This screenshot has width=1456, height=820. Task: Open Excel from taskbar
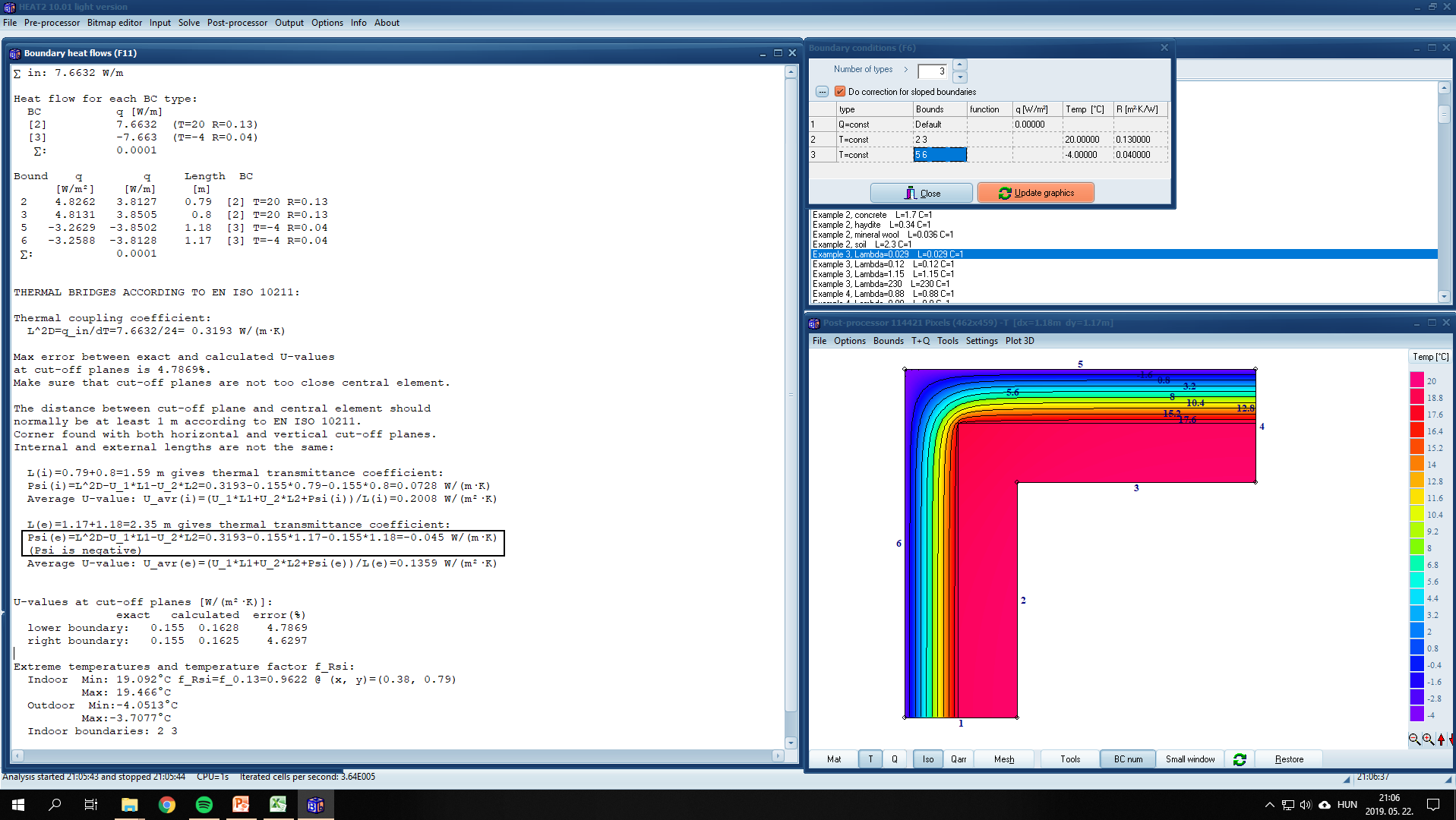[278, 805]
